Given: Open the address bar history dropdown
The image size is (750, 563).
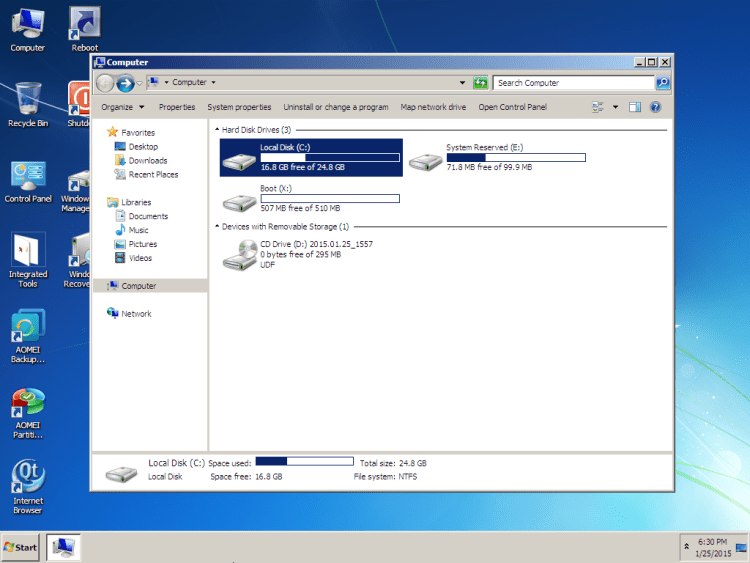Looking at the screenshot, I should pyautogui.click(x=462, y=83).
